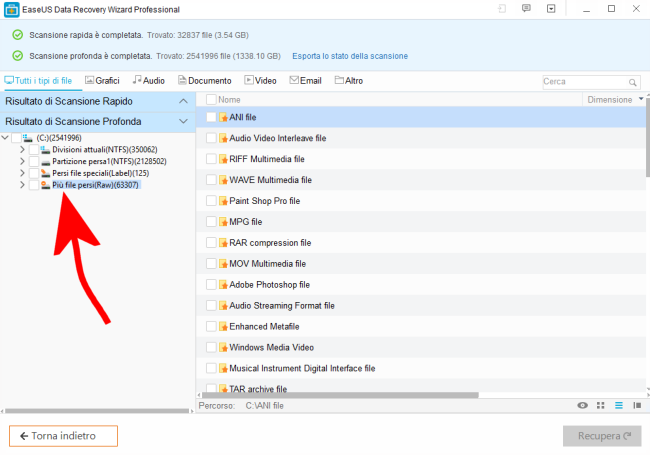Check the Più file persi(Raw) checkbox
650x455 pixels.
(x=34, y=185)
